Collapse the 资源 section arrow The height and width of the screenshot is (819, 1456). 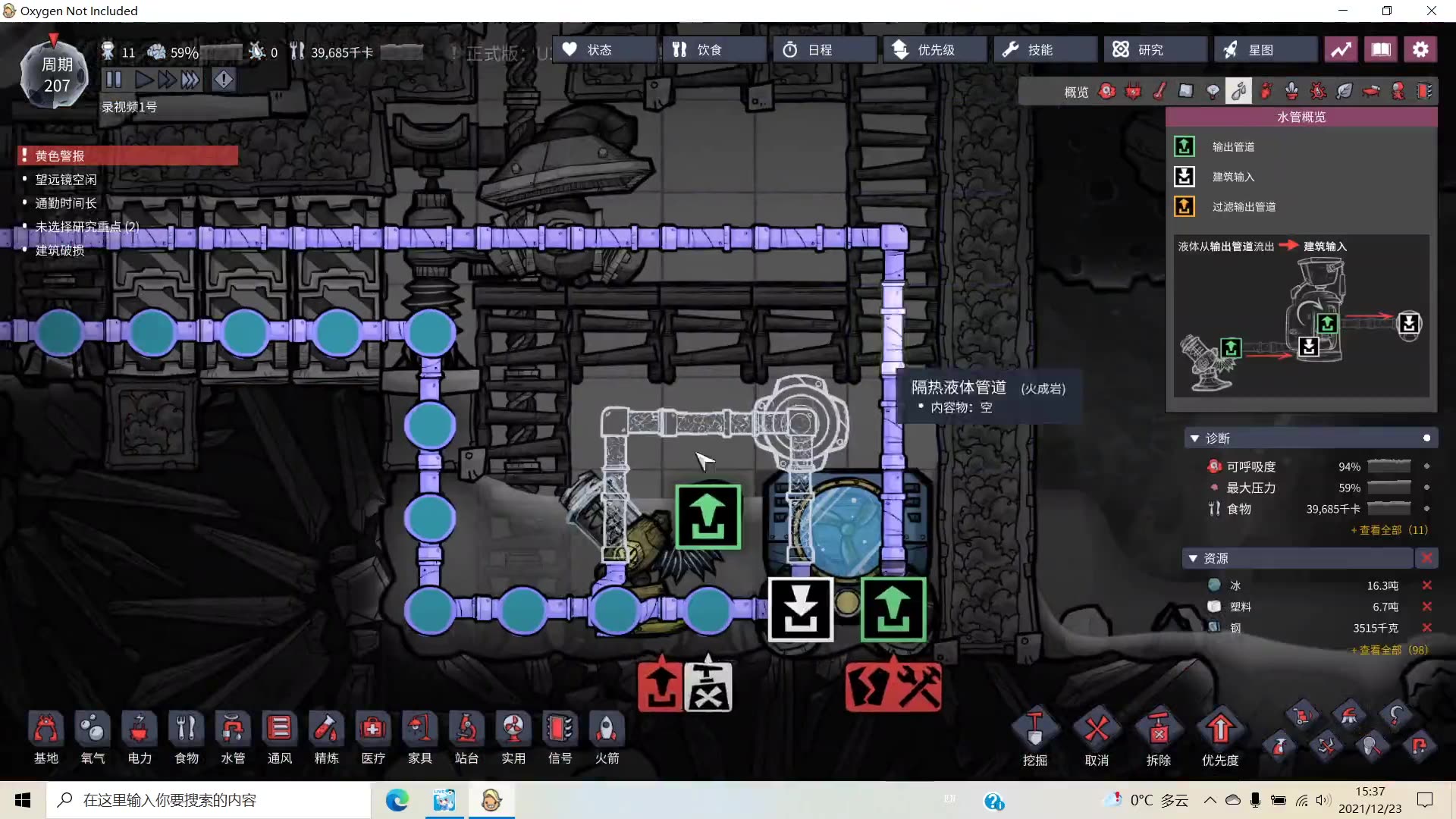(x=1193, y=558)
